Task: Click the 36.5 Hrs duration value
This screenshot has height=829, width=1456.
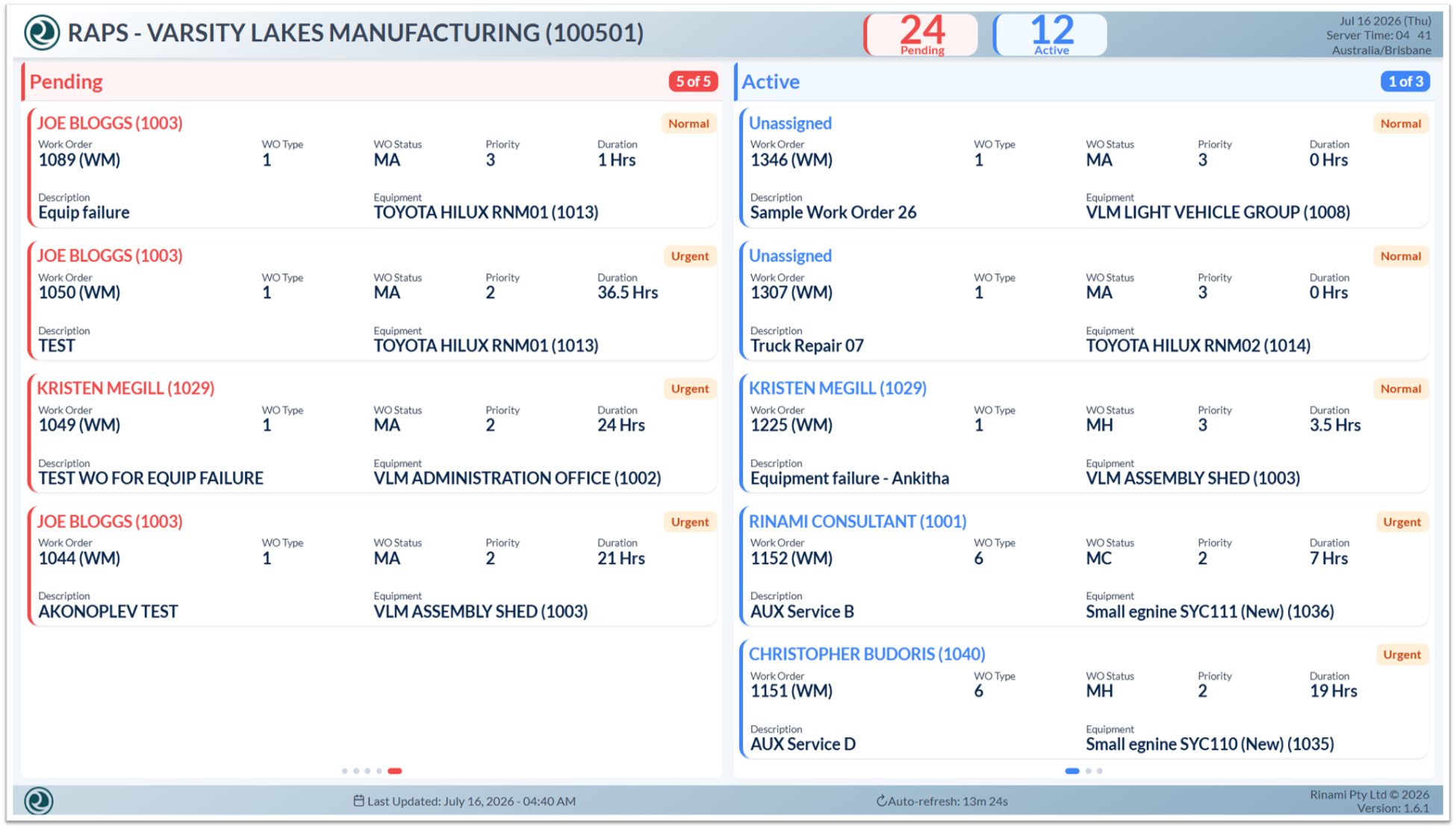Action: pyautogui.click(x=628, y=293)
